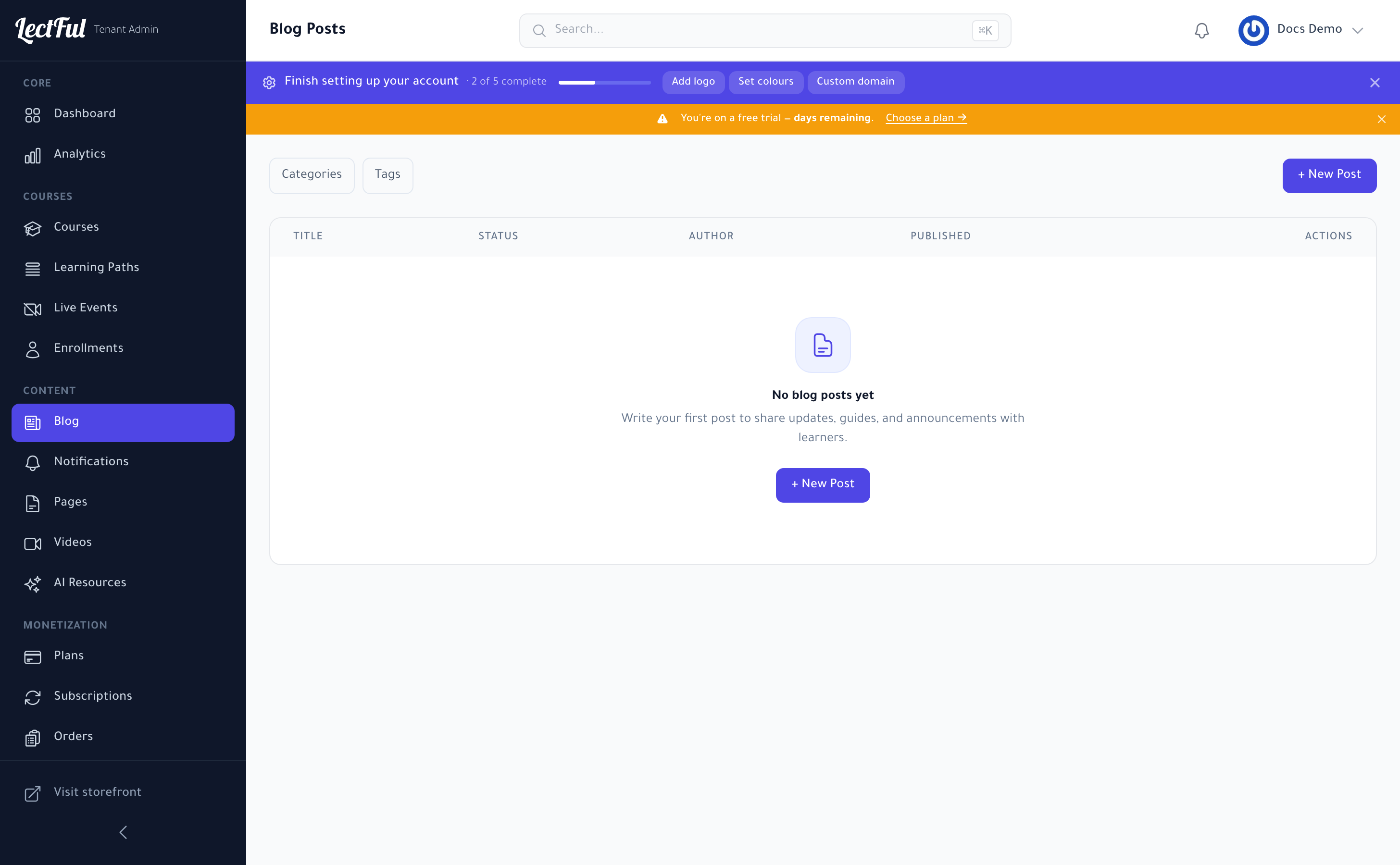This screenshot has width=1400, height=865.
Task: Click the setup progress bar
Action: (x=604, y=82)
